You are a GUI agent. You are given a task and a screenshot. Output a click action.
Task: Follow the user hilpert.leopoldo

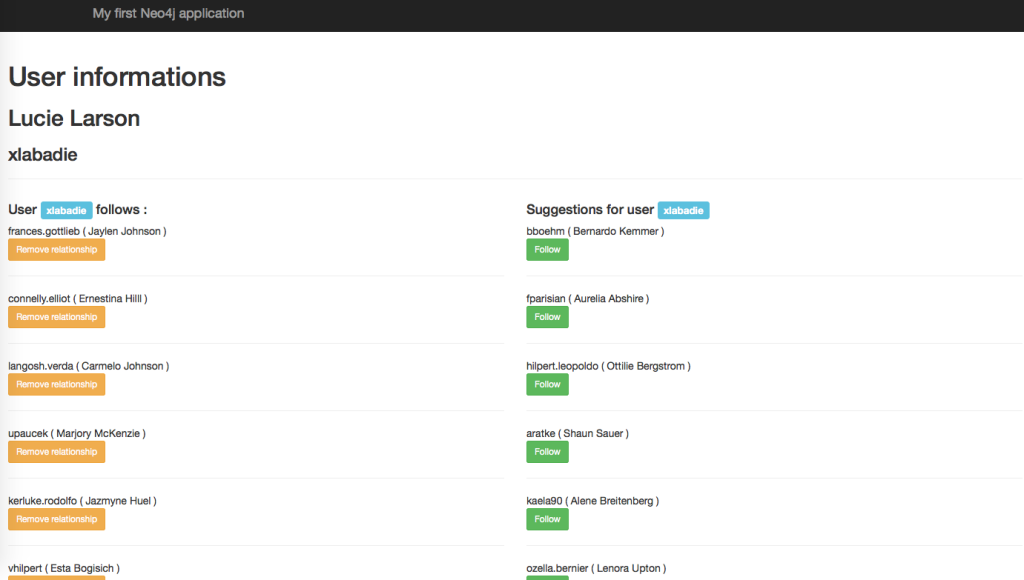[547, 384]
